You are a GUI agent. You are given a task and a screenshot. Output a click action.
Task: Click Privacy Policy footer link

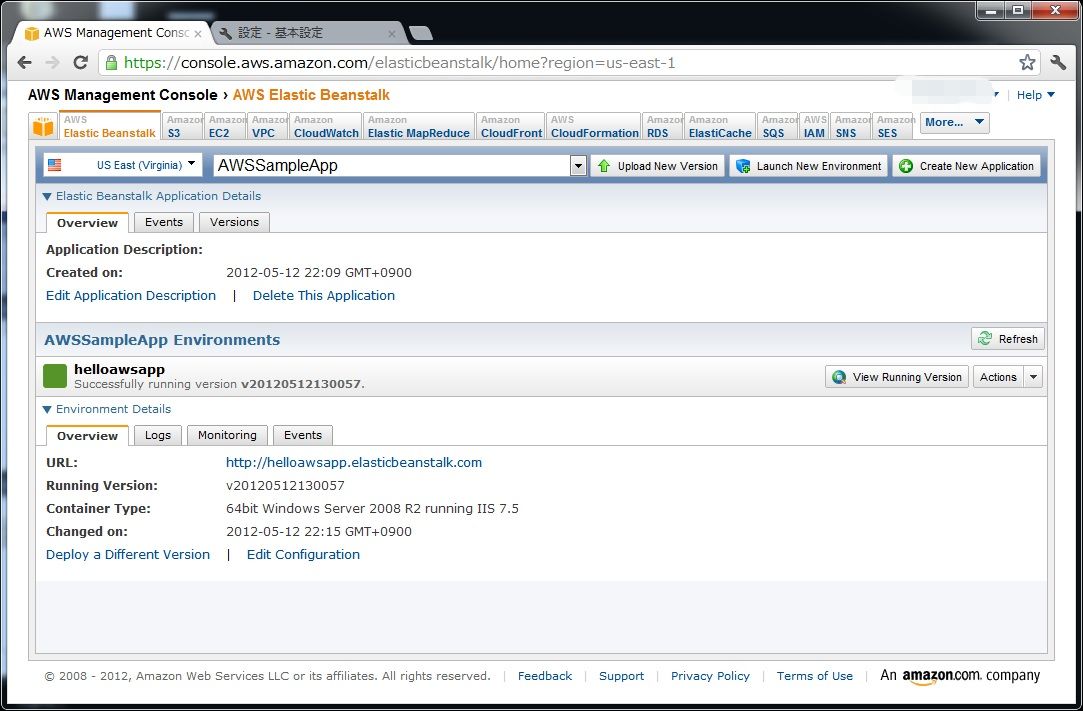pos(710,676)
